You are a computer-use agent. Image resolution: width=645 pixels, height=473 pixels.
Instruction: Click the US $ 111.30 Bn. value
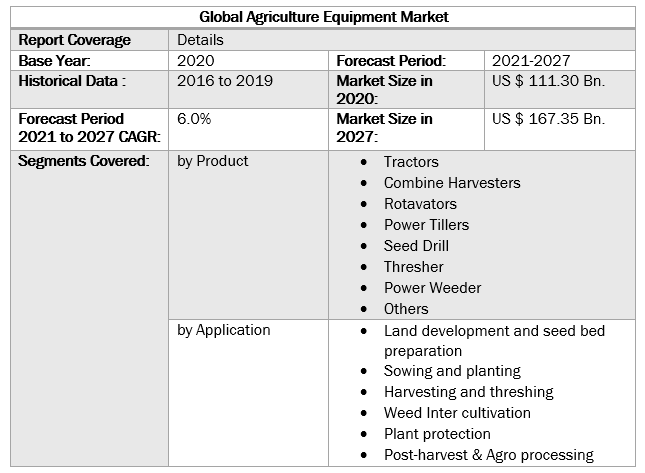coord(549,80)
